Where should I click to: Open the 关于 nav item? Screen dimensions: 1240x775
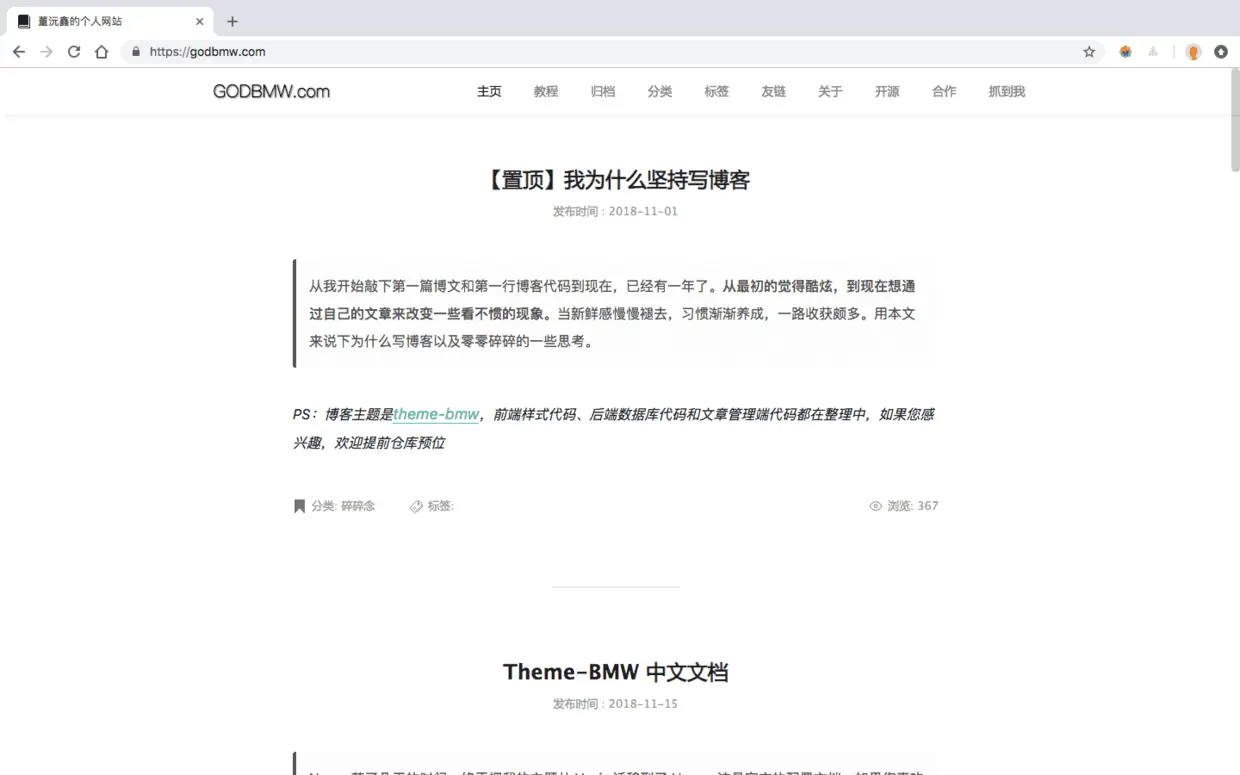click(831, 91)
